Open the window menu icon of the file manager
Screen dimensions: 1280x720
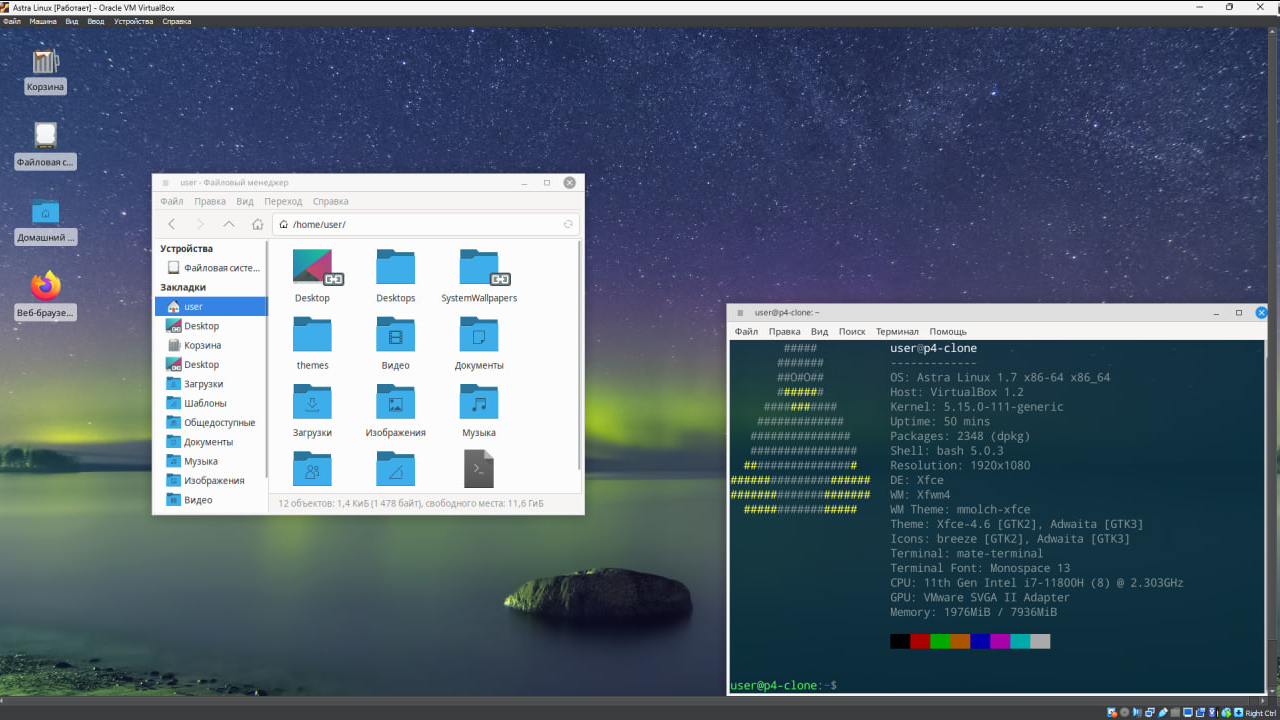(x=165, y=183)
